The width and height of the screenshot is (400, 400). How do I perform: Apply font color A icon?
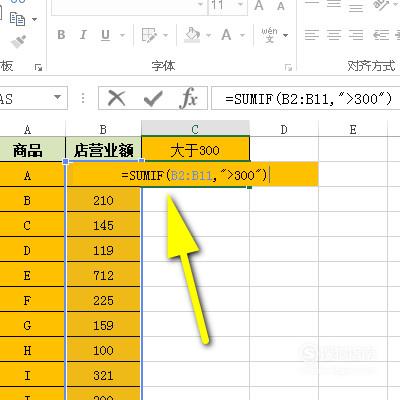coord(226,35)
